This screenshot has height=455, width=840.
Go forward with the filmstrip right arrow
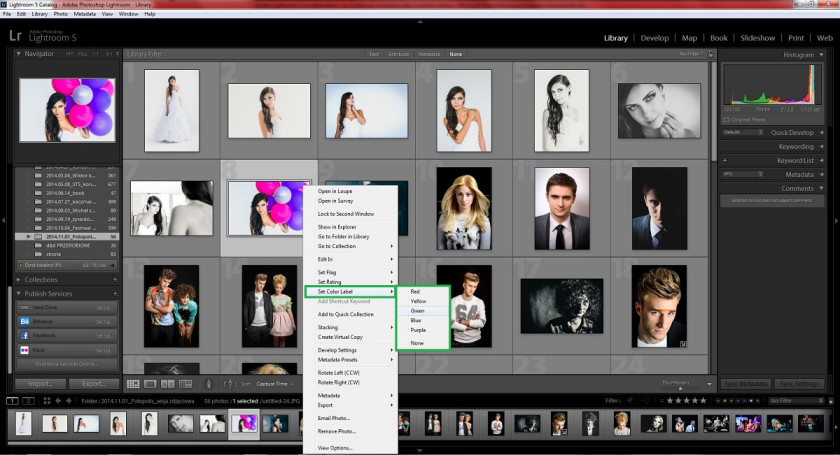(x=69, y=400)
